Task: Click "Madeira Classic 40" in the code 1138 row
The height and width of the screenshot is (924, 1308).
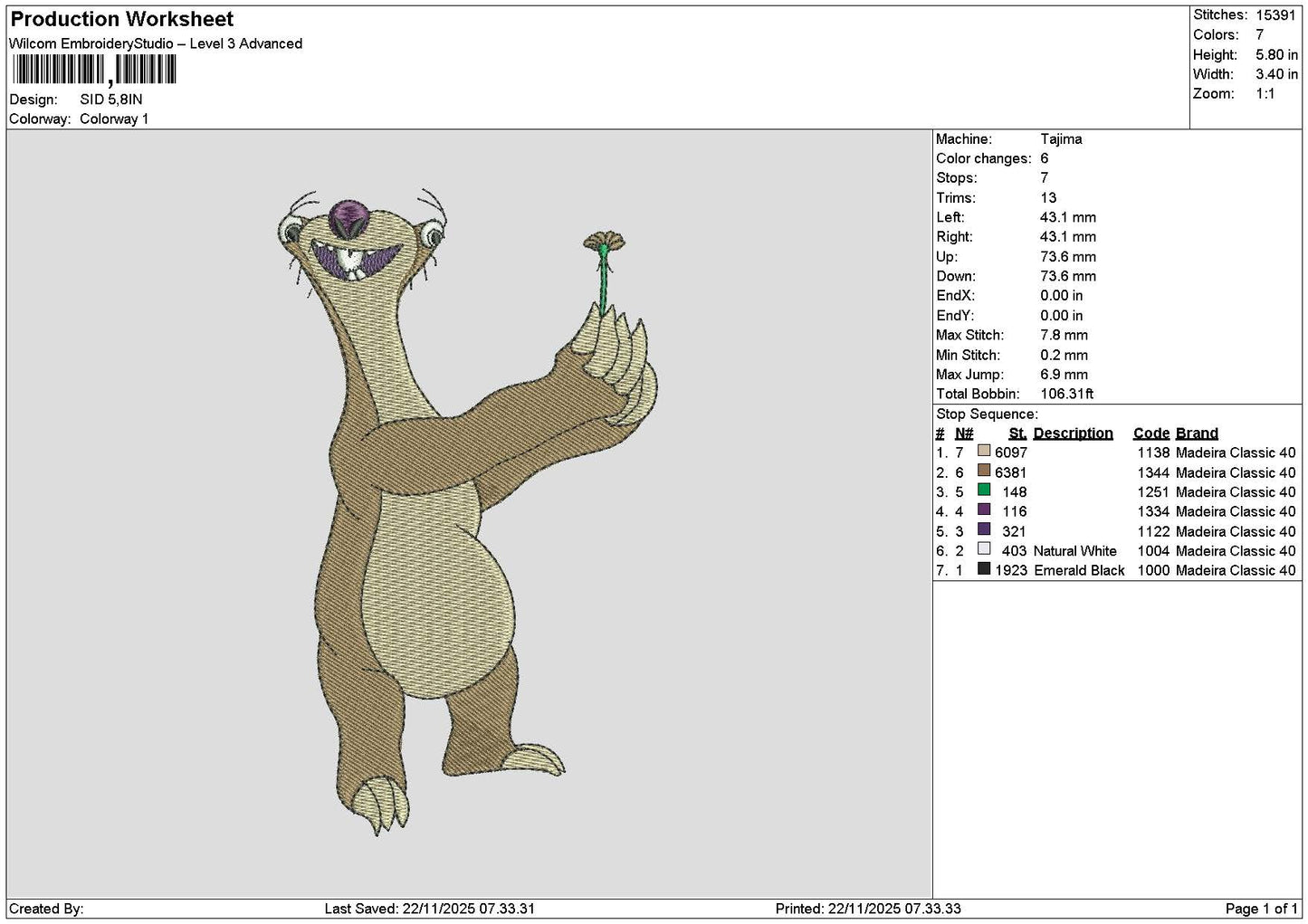Action: [1236, 452]
